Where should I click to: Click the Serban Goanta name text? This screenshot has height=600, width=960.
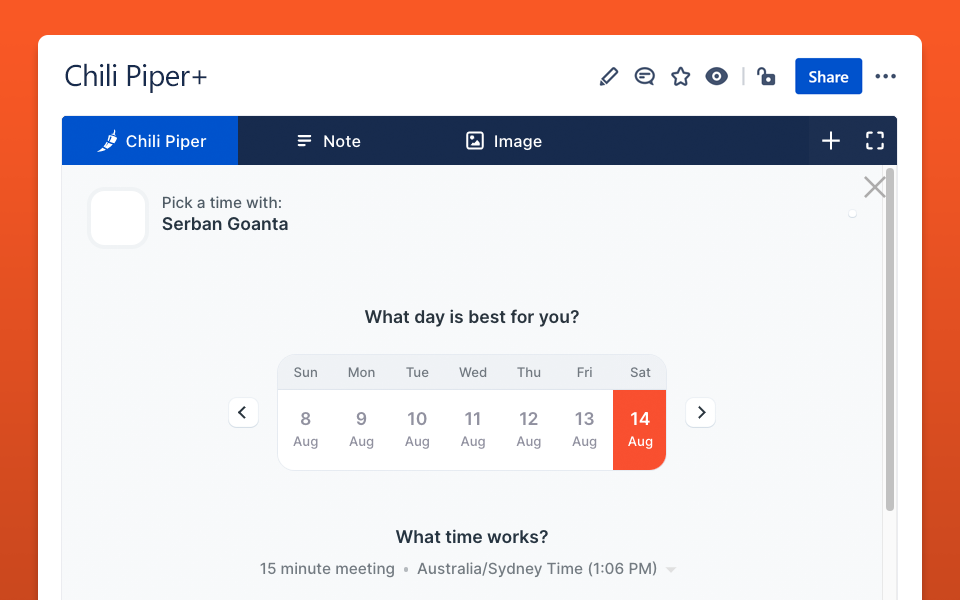click(x=225, y=224)
